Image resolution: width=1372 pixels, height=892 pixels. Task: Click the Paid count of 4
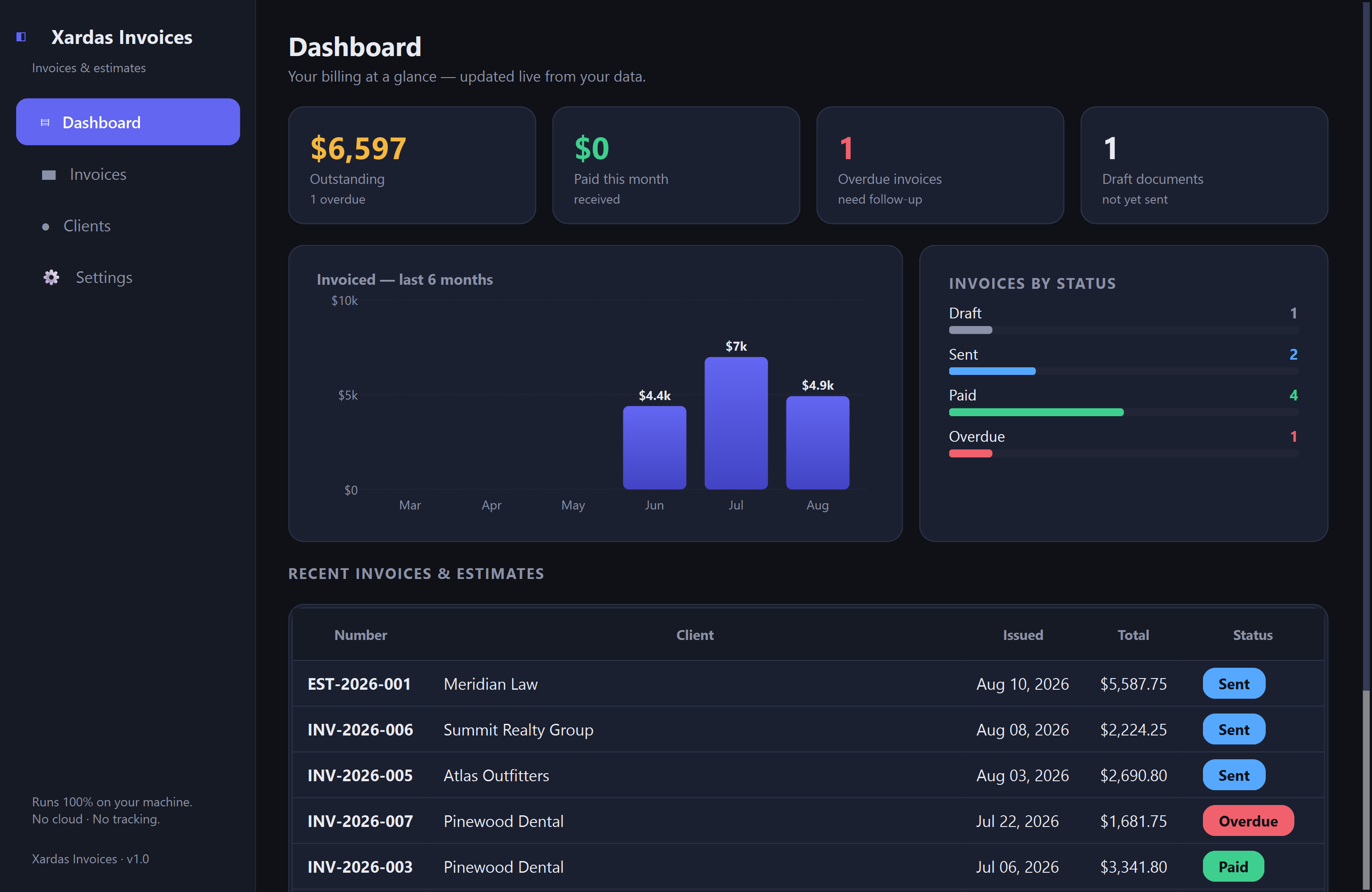(x=1293, y=395)
